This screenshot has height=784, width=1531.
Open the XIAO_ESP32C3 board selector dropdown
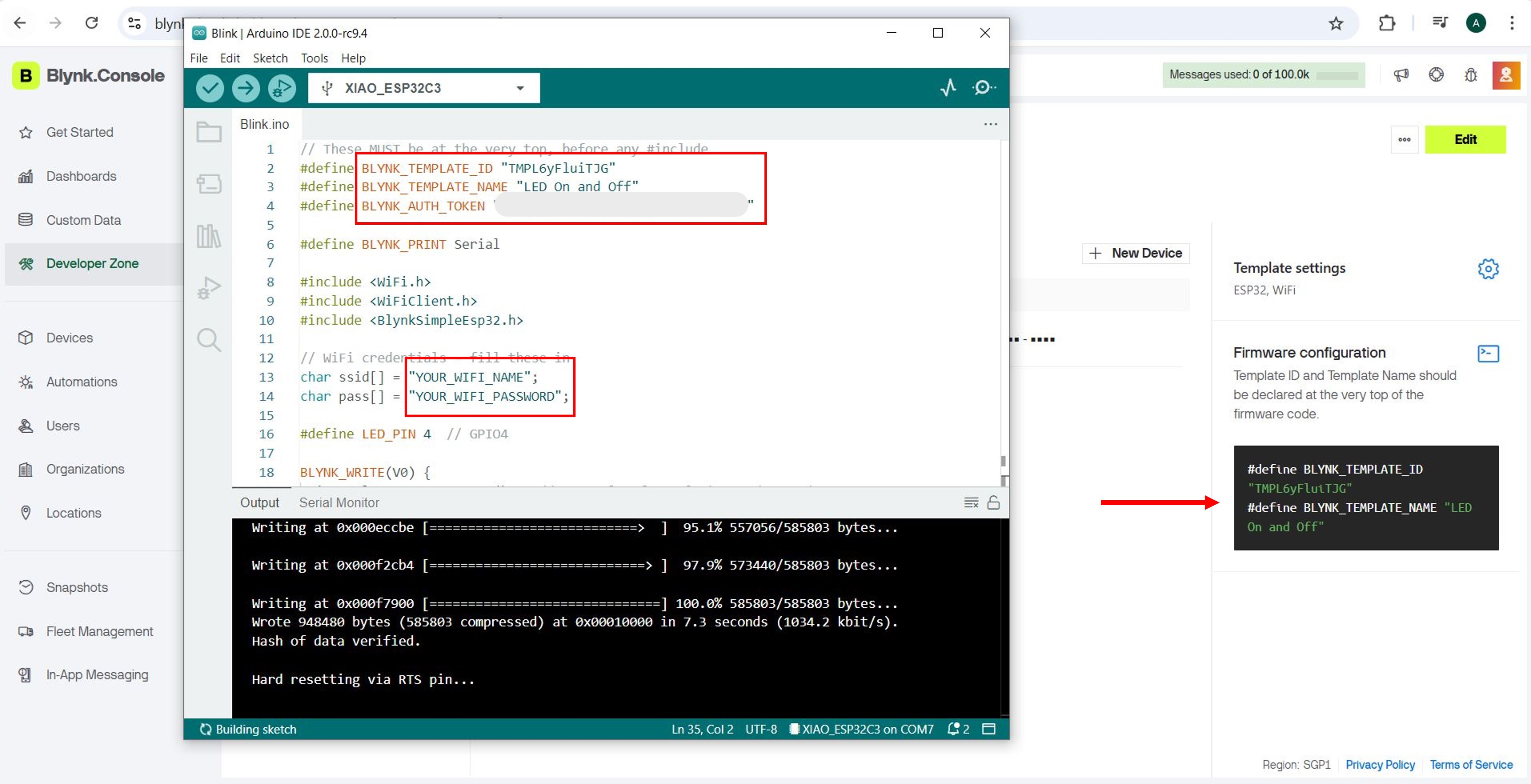pyautogui.click(x=424, y=88)
